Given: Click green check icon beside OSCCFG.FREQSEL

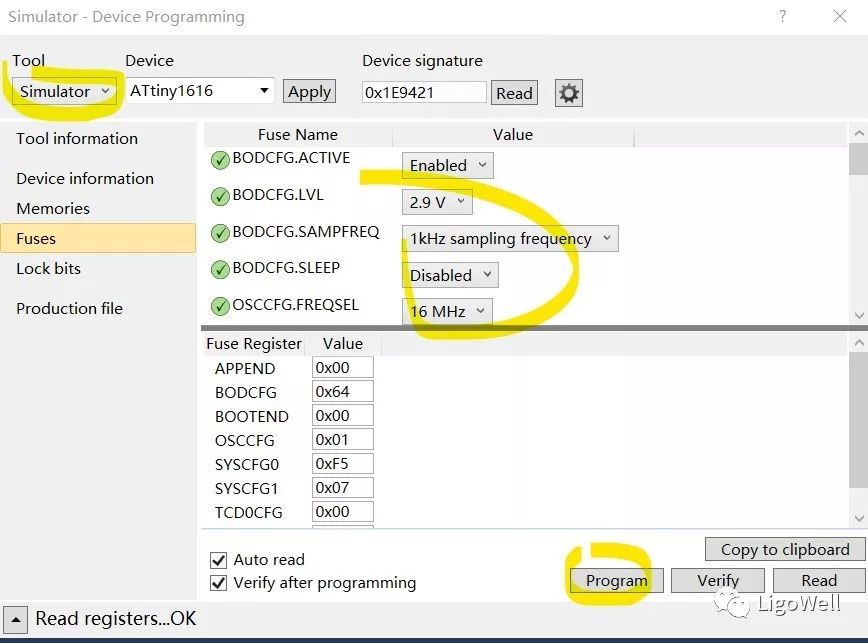Looking at the screenshot, I should point(220,306).
